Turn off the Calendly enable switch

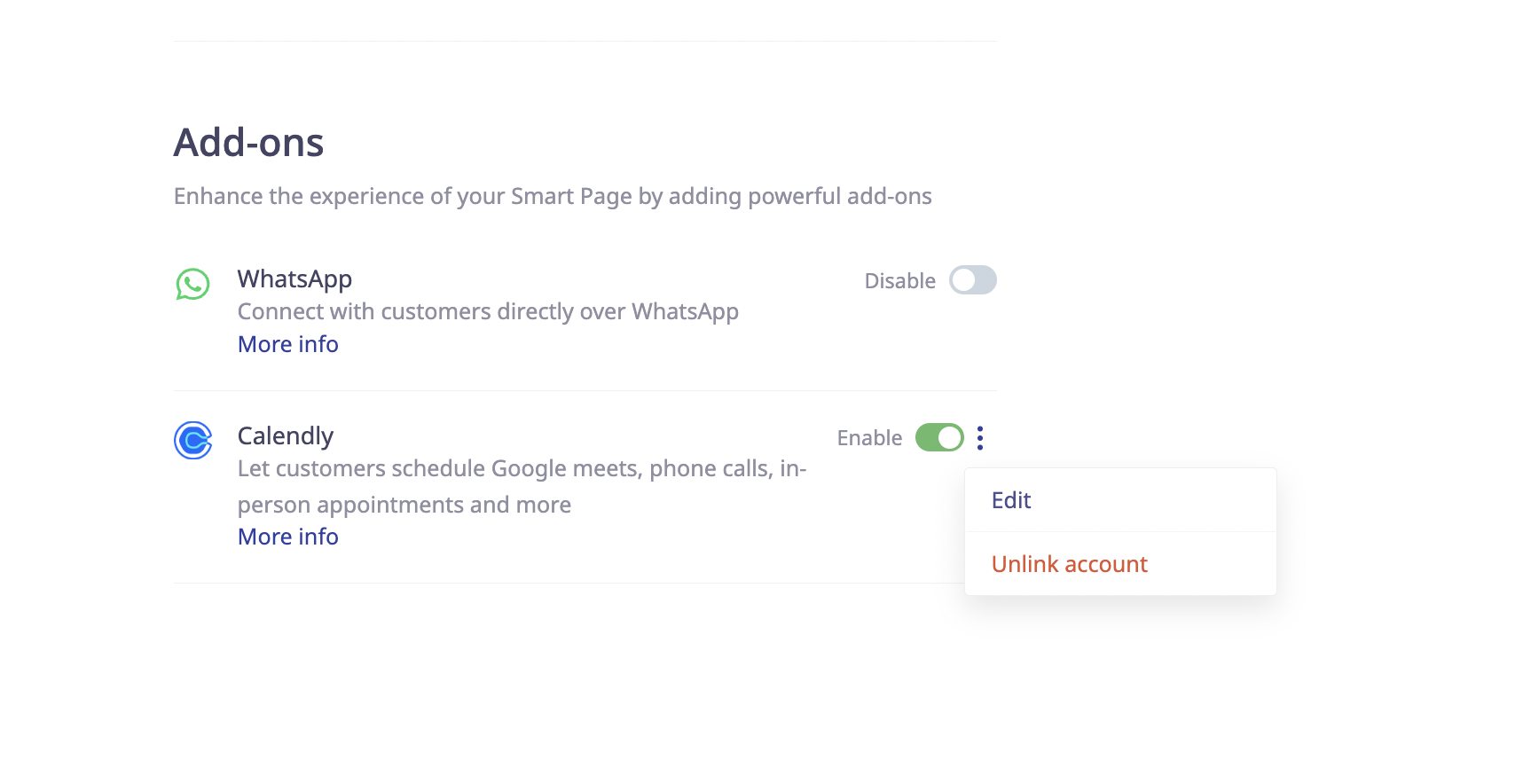point(939,437)
